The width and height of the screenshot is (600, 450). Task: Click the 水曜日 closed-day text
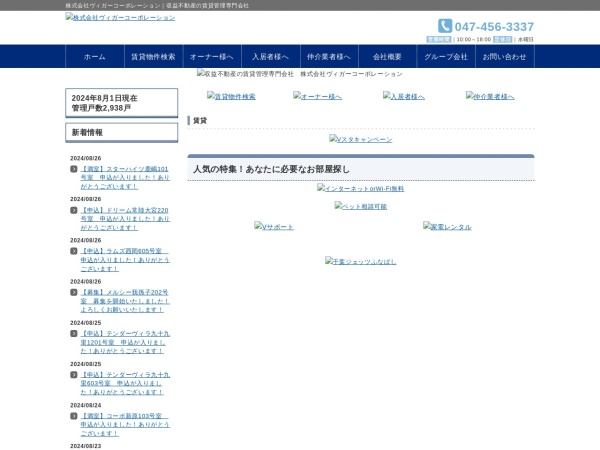pos(525,39)
